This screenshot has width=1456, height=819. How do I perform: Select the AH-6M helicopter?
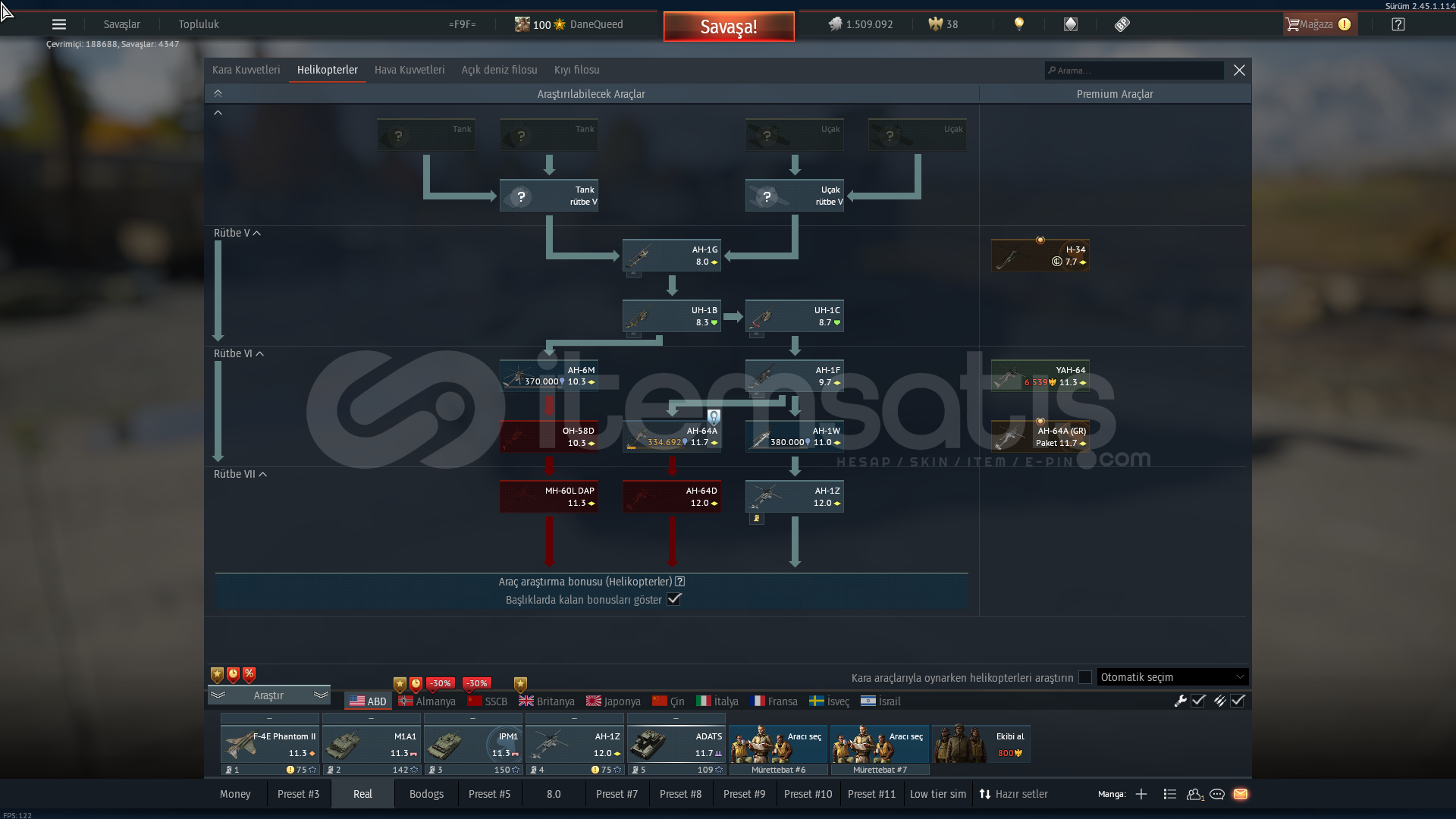(548, 376)
